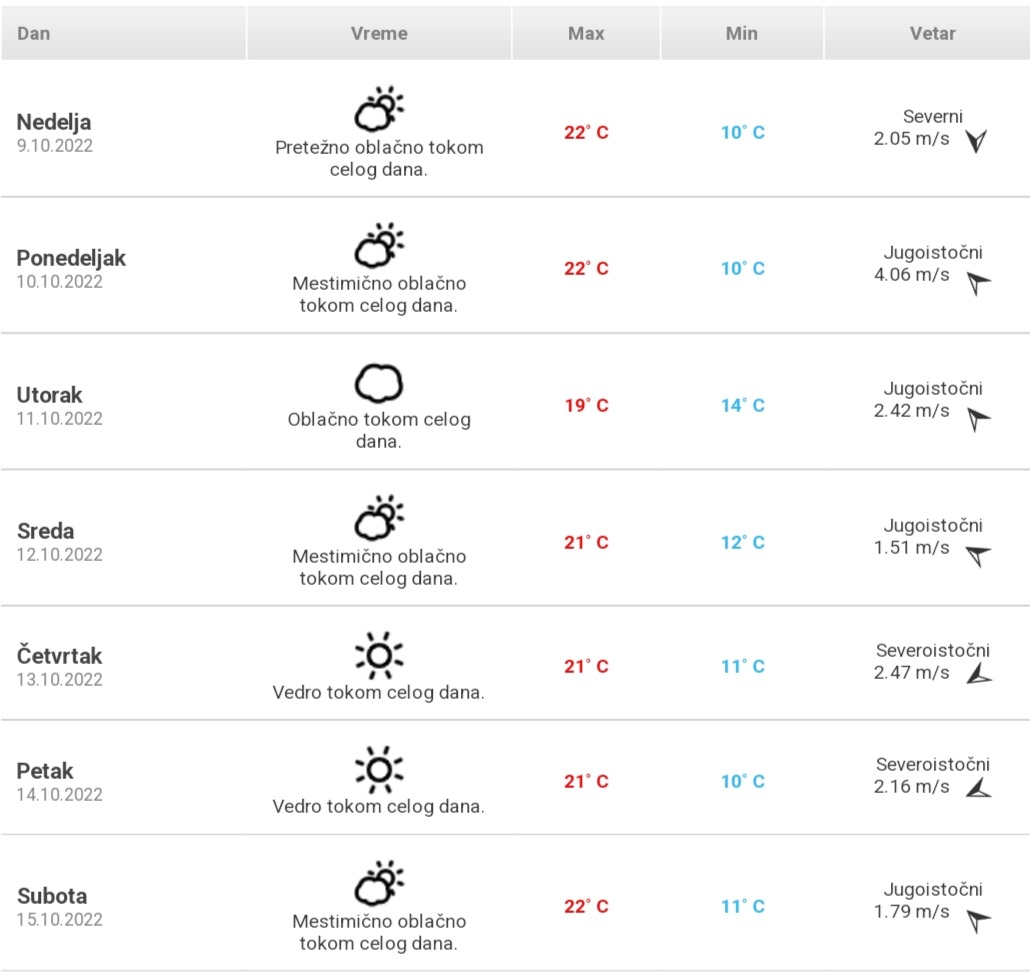Click the Vetar column header
Screen dimensions: 1030x975
(932, 33)
